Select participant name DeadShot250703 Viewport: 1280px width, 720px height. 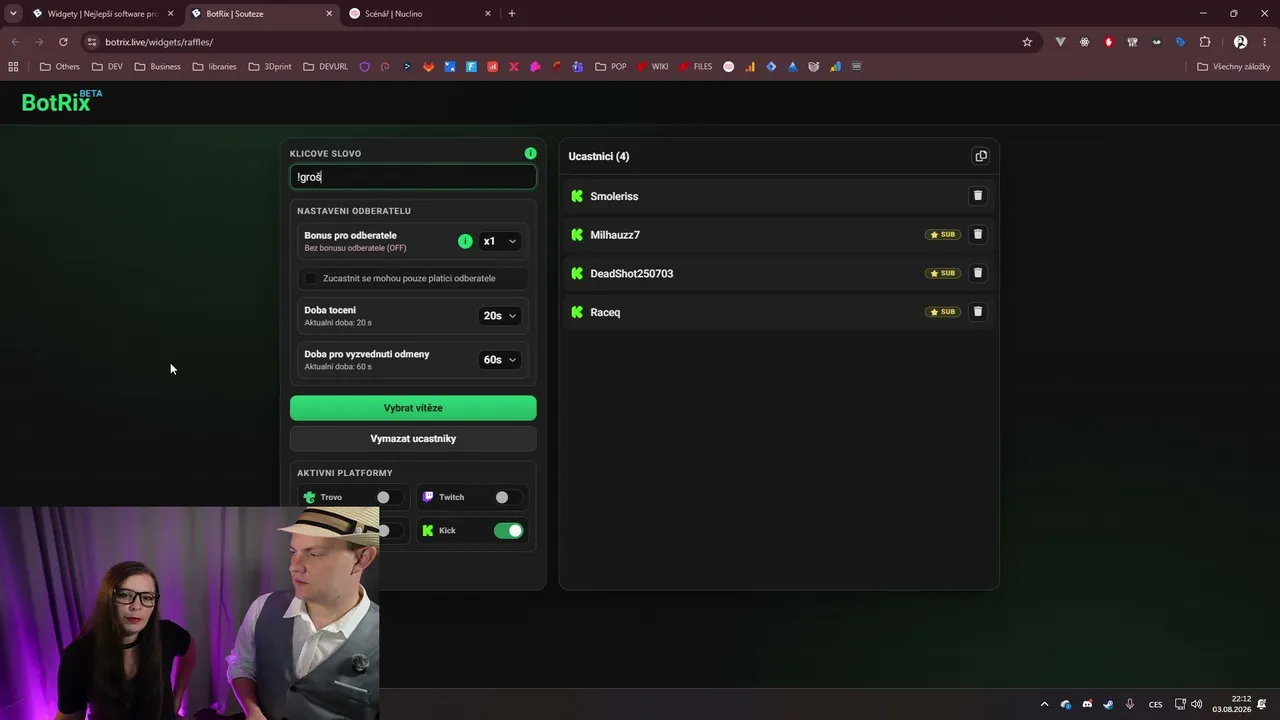(632, 274)
